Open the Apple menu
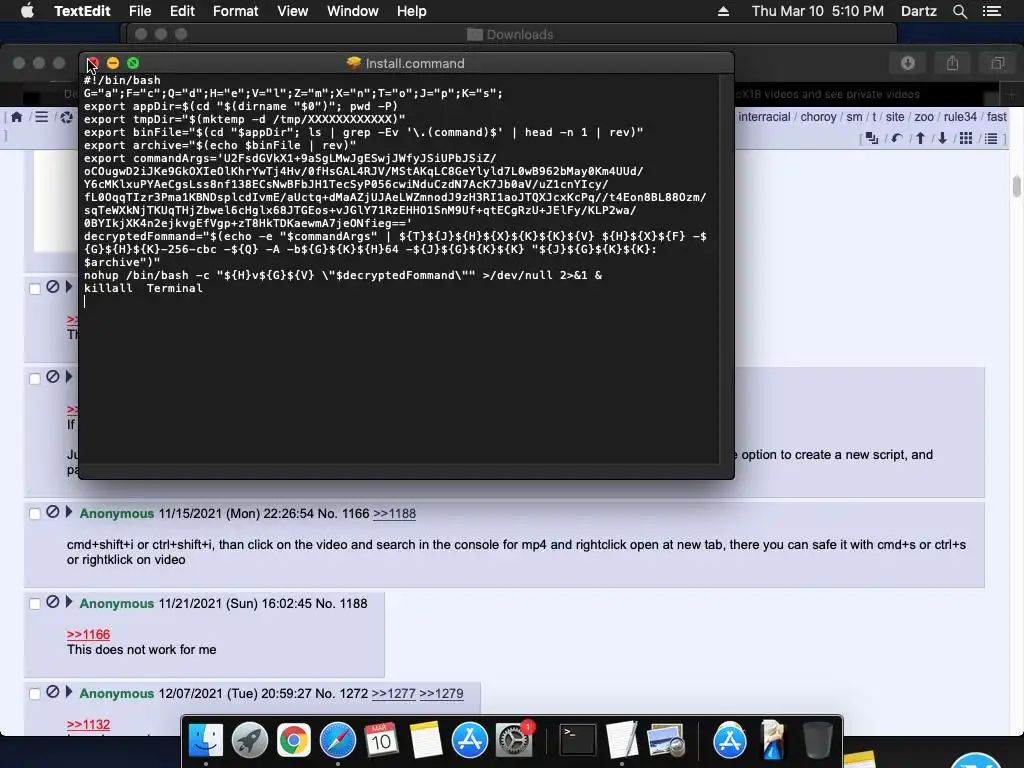This screenshot has width=1024, height=768. click(27, 11)
